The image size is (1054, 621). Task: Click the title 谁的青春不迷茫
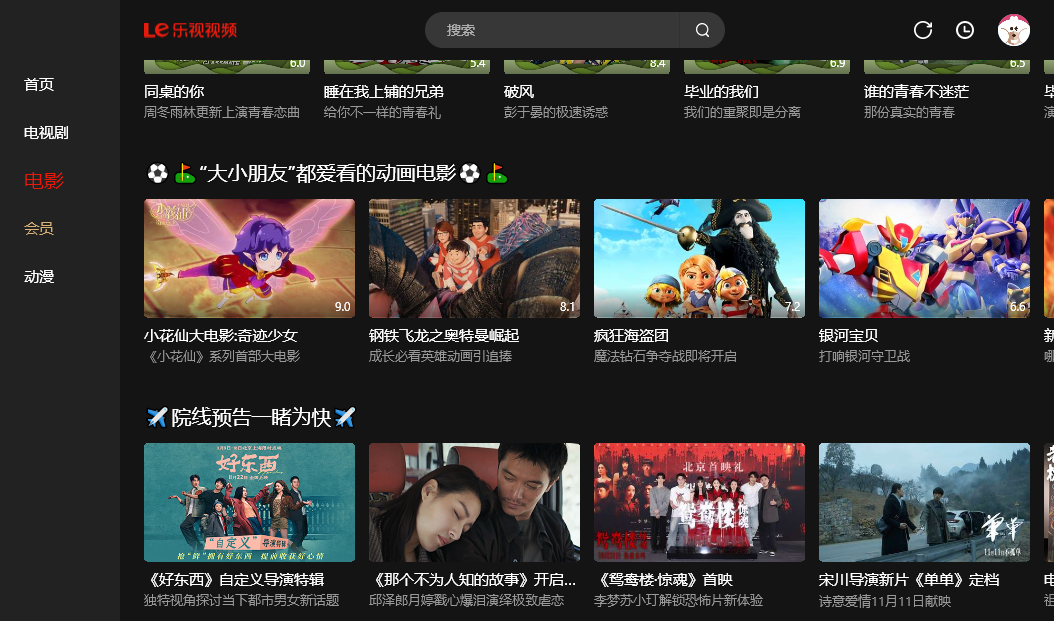pyautogui.click(x=916, y=91)
